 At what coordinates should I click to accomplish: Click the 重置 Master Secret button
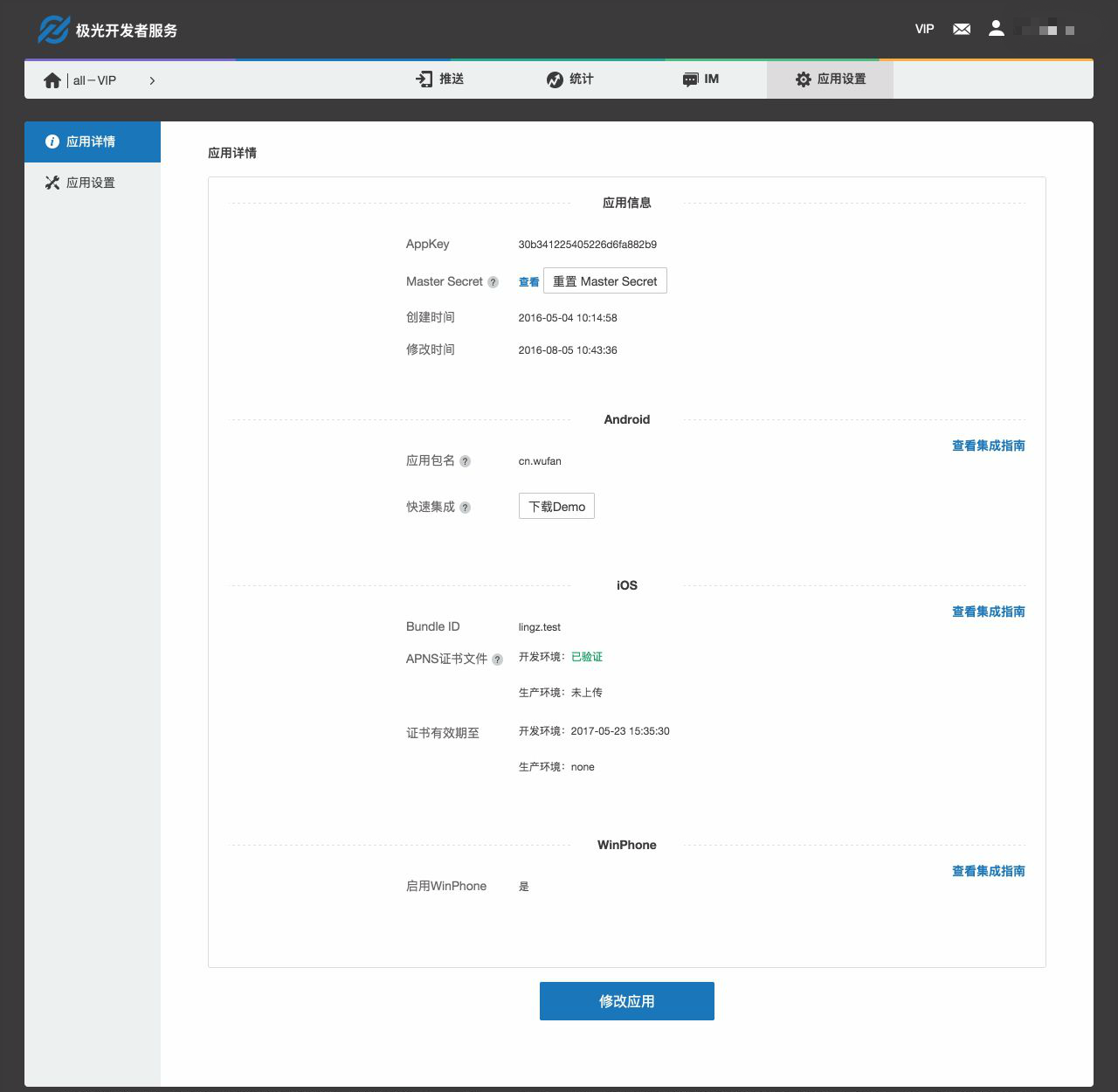coord(604,280)
